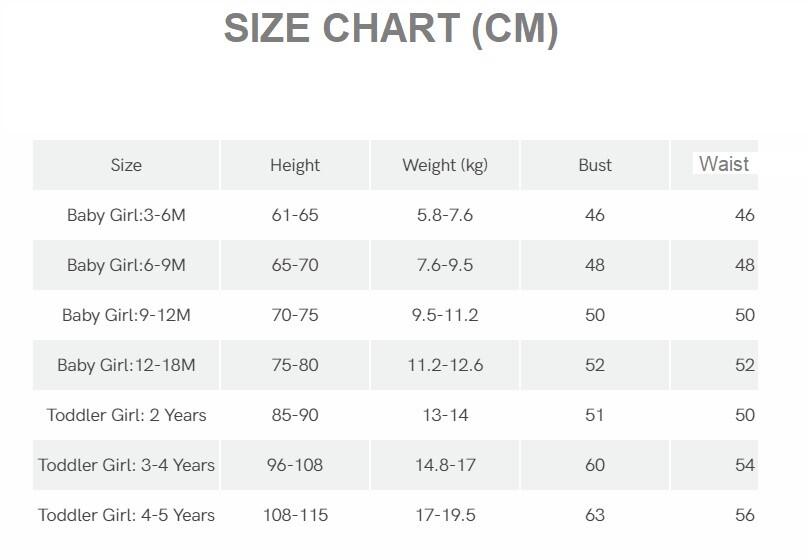Click the Baby Girl:6-9M row label
807x558 pixels.
click(x=126, y=265)
